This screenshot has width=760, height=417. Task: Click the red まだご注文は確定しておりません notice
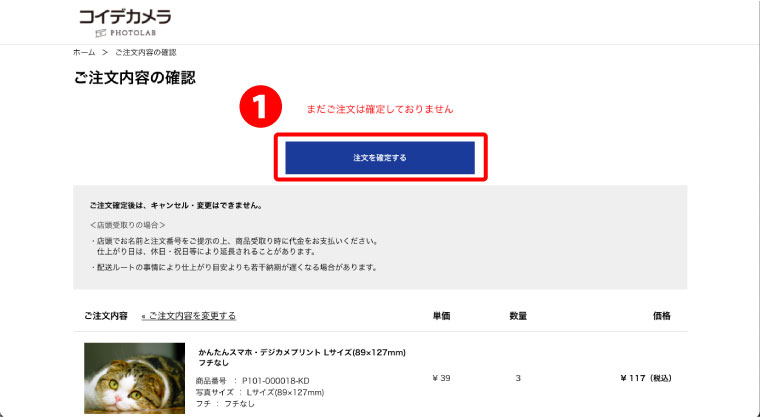(380, 109)
